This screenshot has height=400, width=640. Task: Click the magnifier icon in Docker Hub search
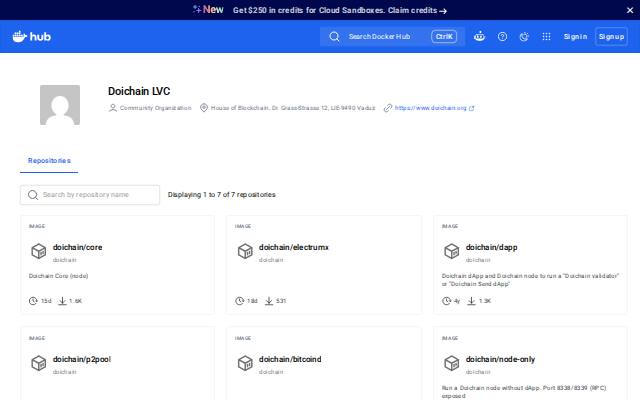coord(334,37)
